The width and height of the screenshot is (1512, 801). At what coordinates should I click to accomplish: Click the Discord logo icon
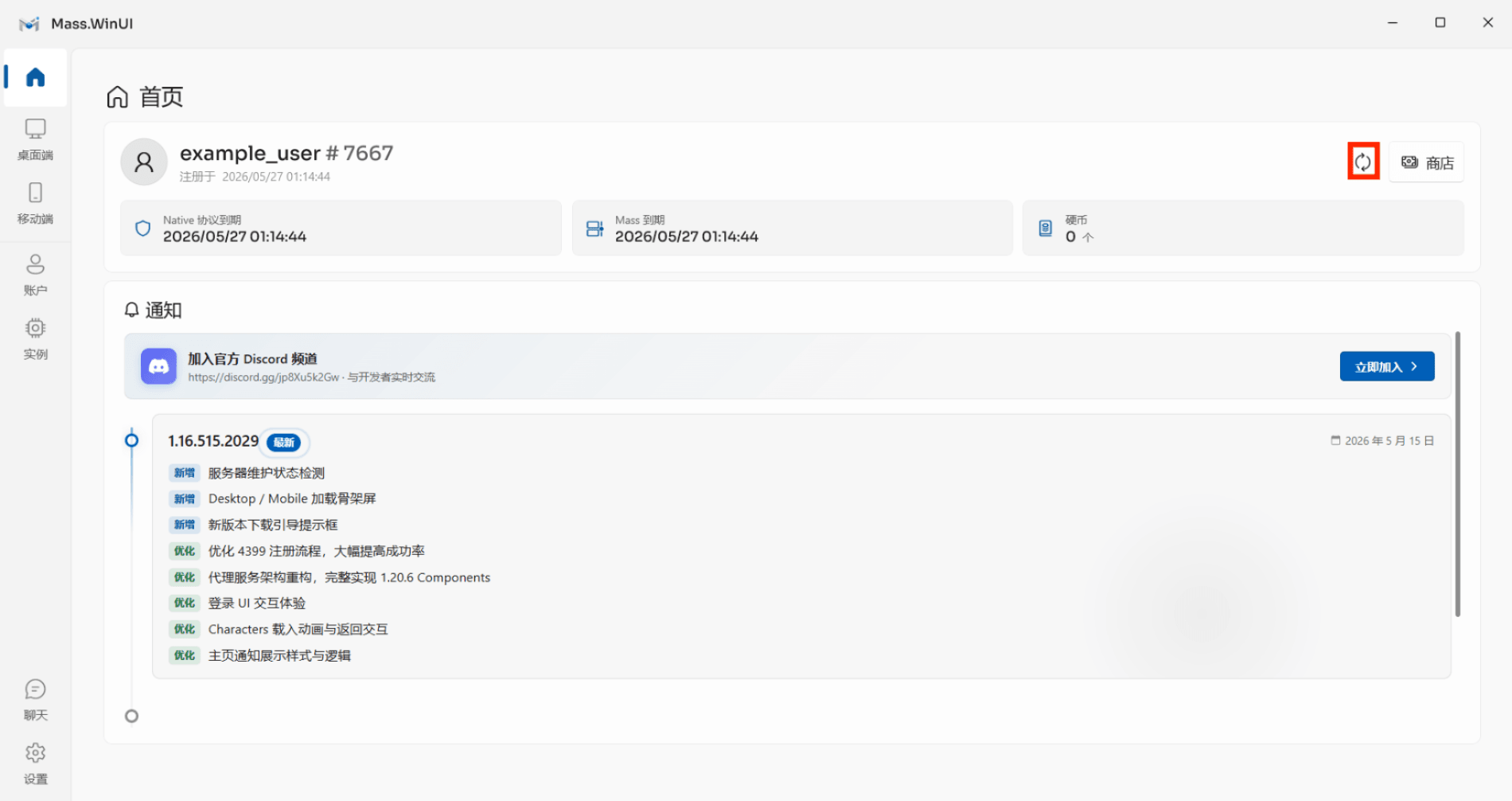tap(158, 366)
